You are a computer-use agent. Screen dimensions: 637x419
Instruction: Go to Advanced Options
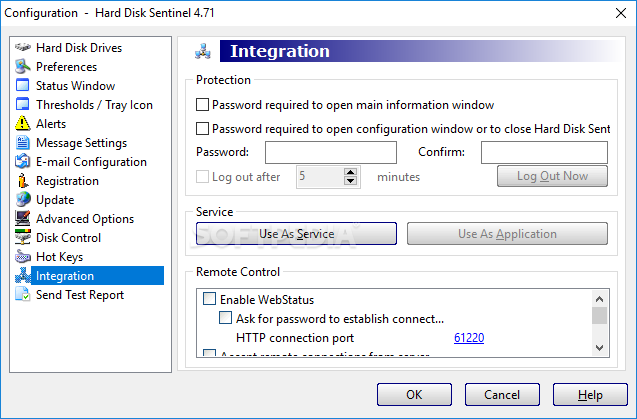pyautogui.click(x=85, y=219)
